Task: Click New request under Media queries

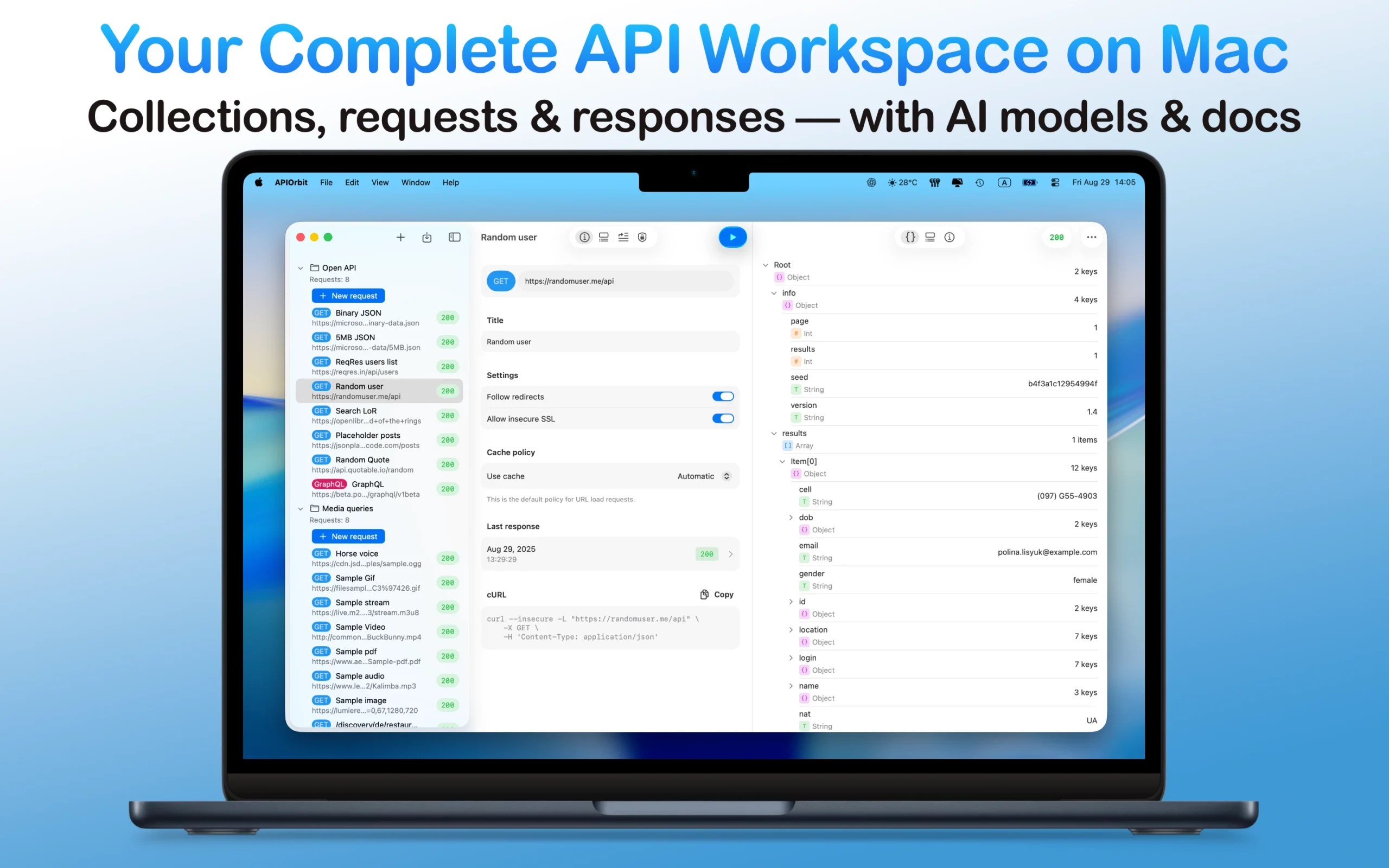Action: [x=348, y=536]
